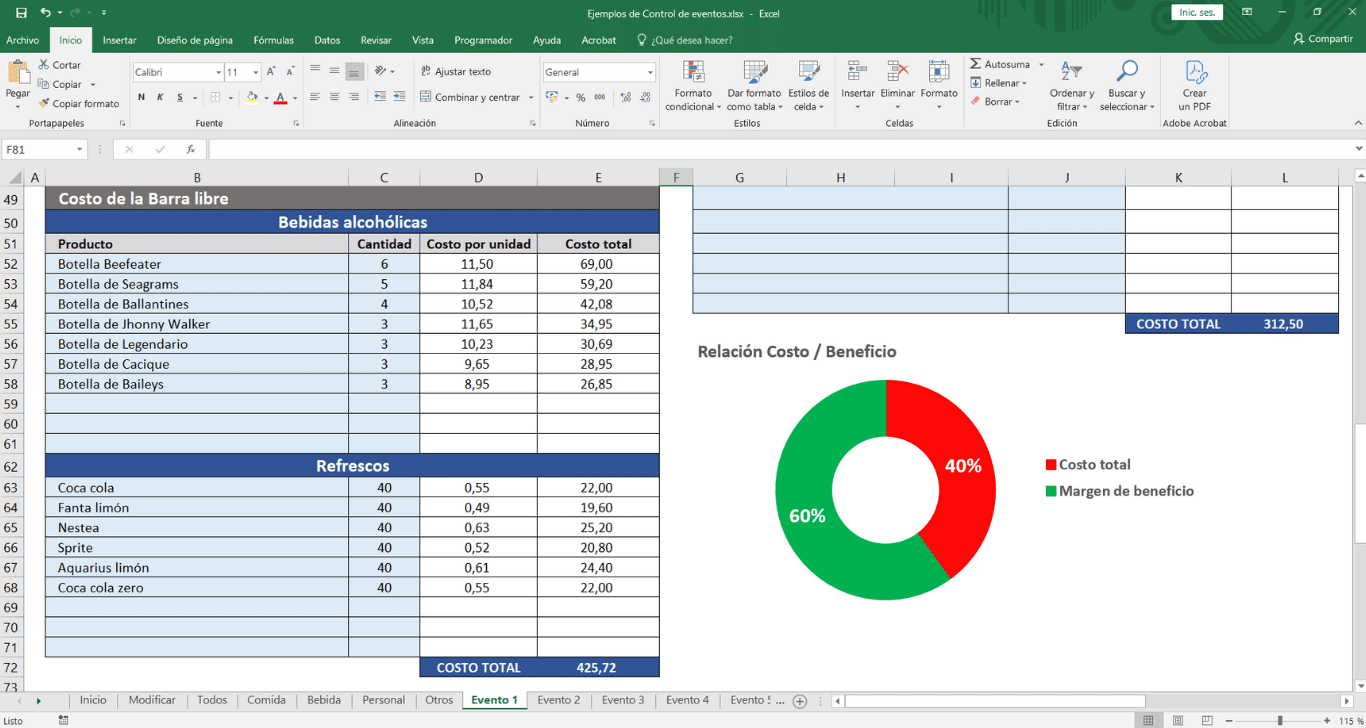Toggle Ajustar texto wrap option

click(456, 72)
